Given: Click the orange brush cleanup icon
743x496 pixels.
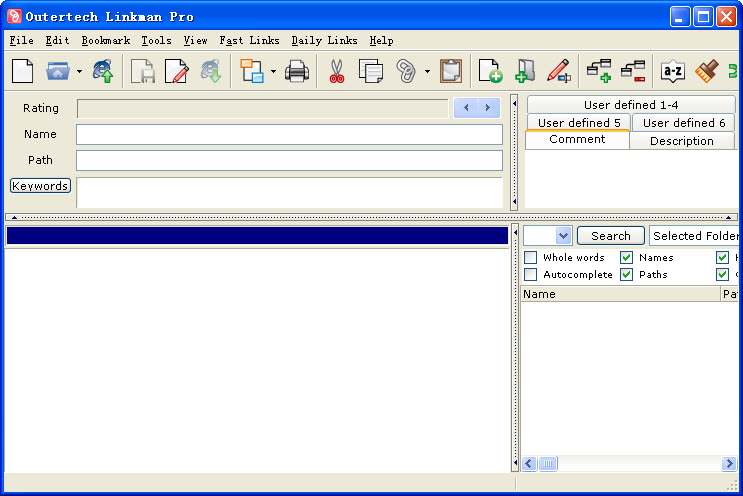Looking at the screenshot, I should 707,72.
